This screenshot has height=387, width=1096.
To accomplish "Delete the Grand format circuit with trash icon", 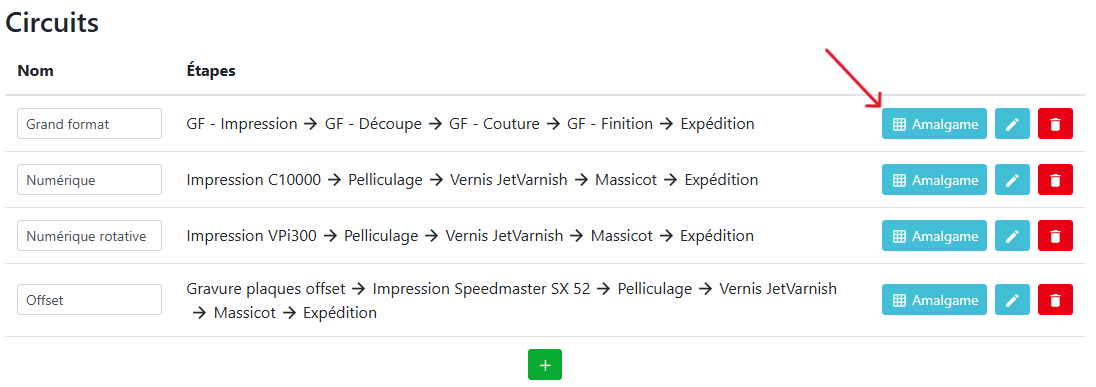I will [1055, 124].
